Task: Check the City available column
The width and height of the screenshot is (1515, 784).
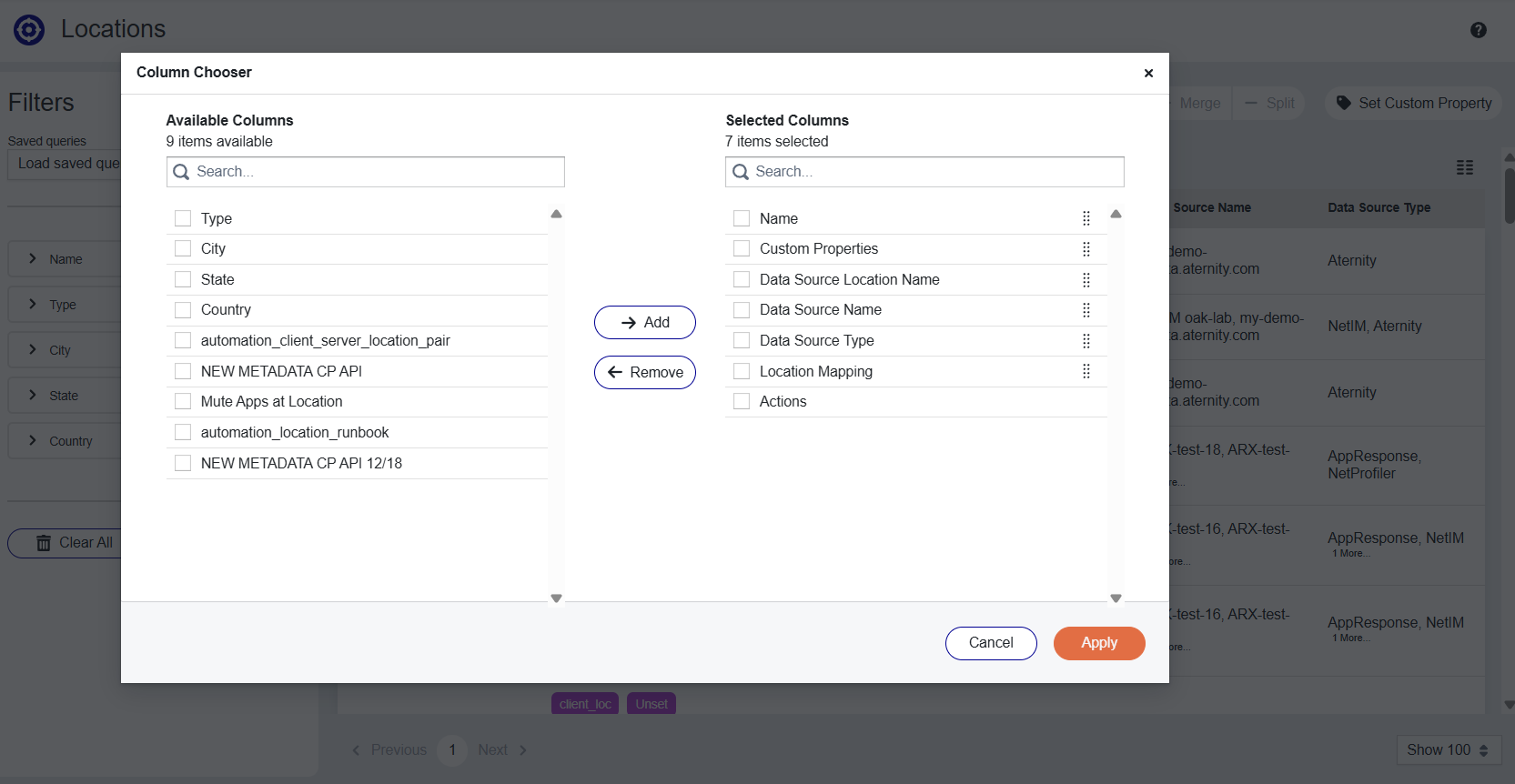Action: point(183,249)
